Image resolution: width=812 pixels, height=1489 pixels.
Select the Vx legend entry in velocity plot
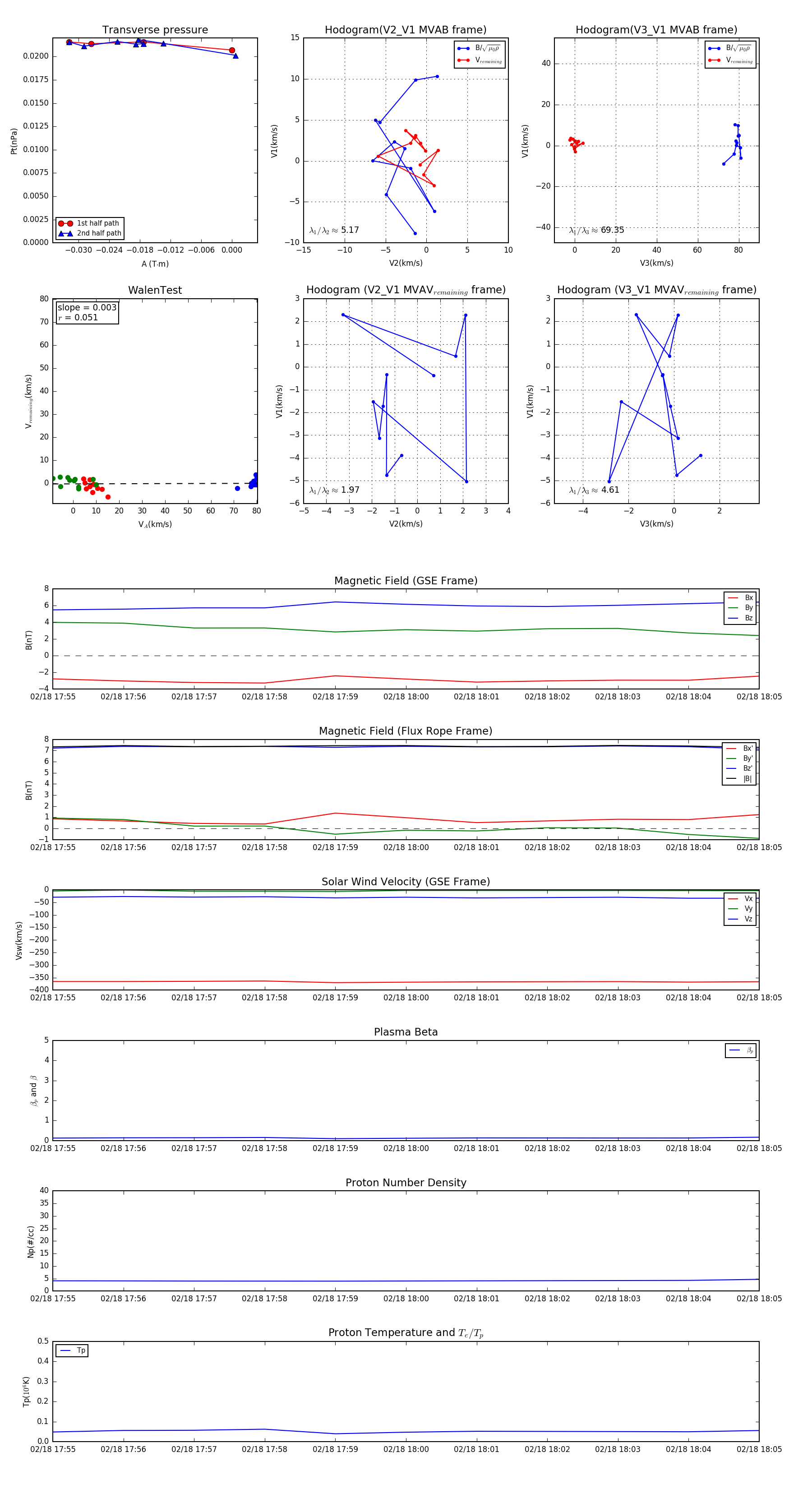coord(740,898)
